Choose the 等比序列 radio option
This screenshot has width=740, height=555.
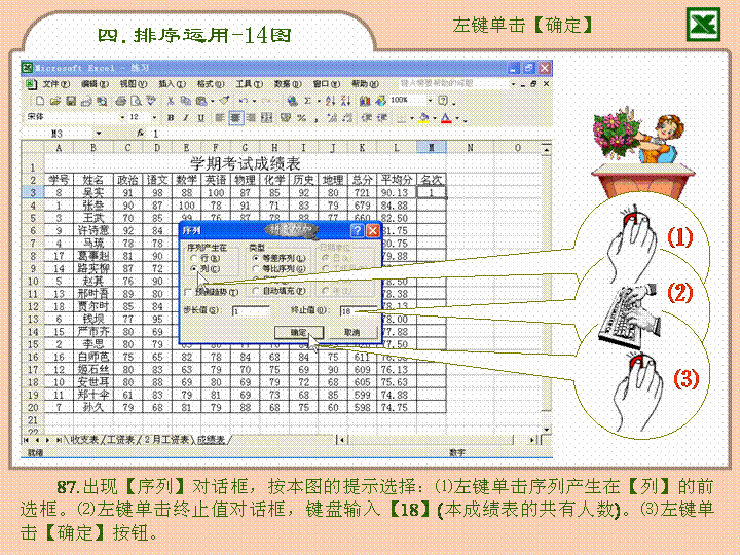(256, 270)
